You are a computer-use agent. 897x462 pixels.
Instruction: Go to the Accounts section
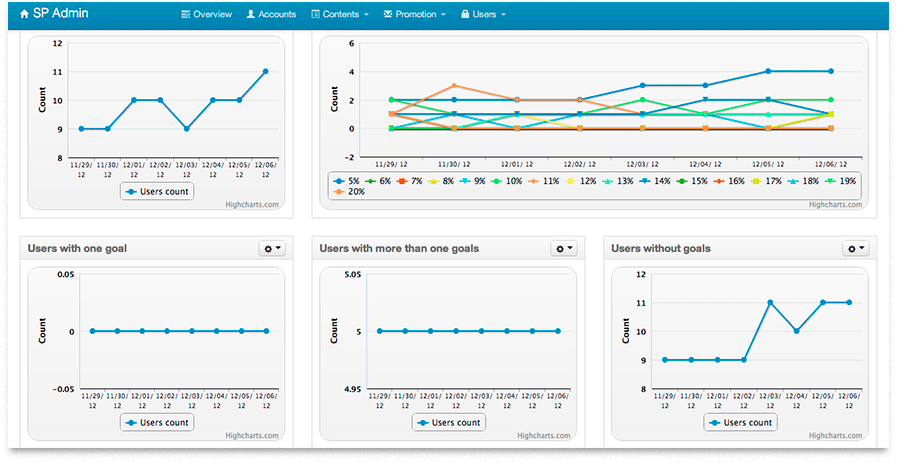coord(271,15)
